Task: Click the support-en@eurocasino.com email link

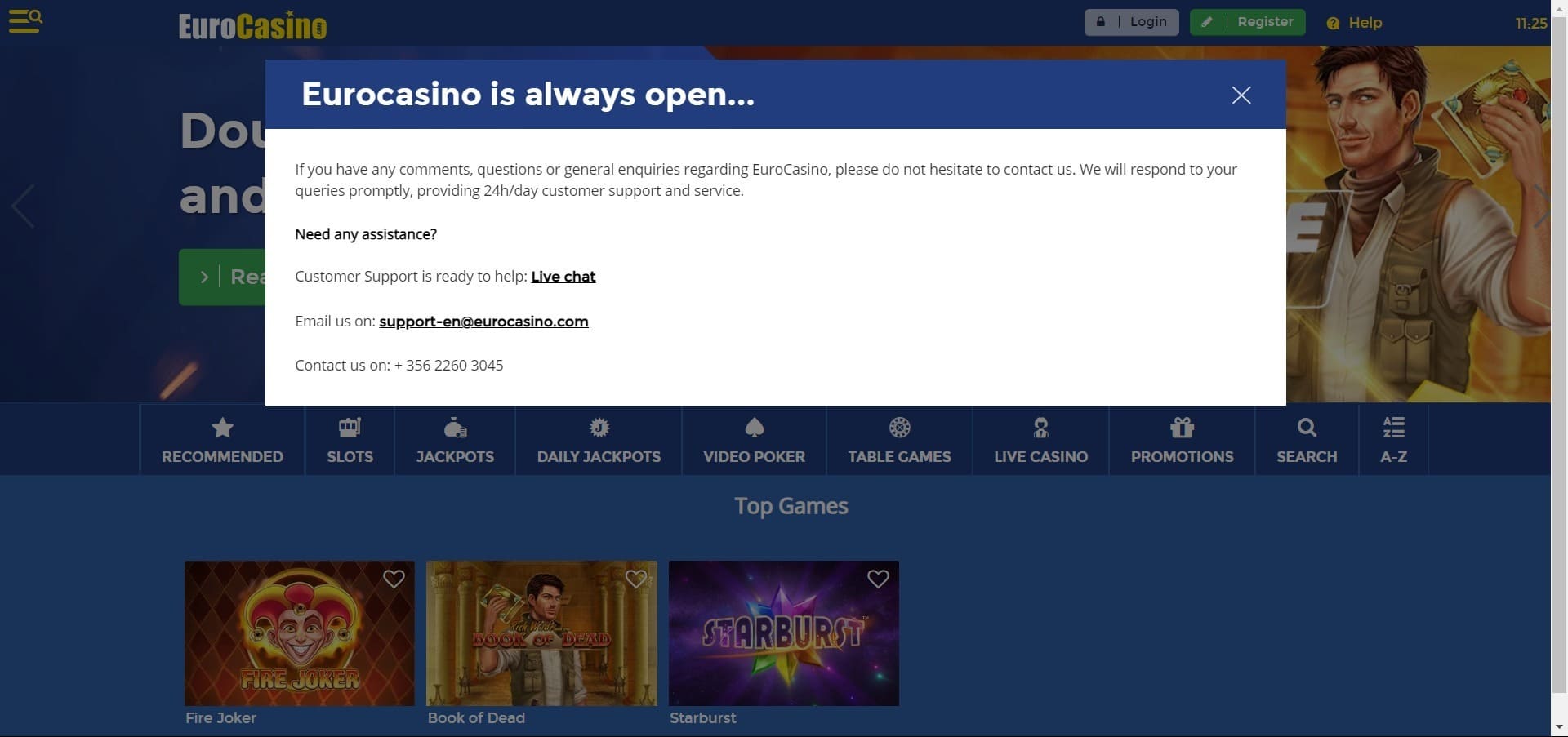Action: pos(483,322)
